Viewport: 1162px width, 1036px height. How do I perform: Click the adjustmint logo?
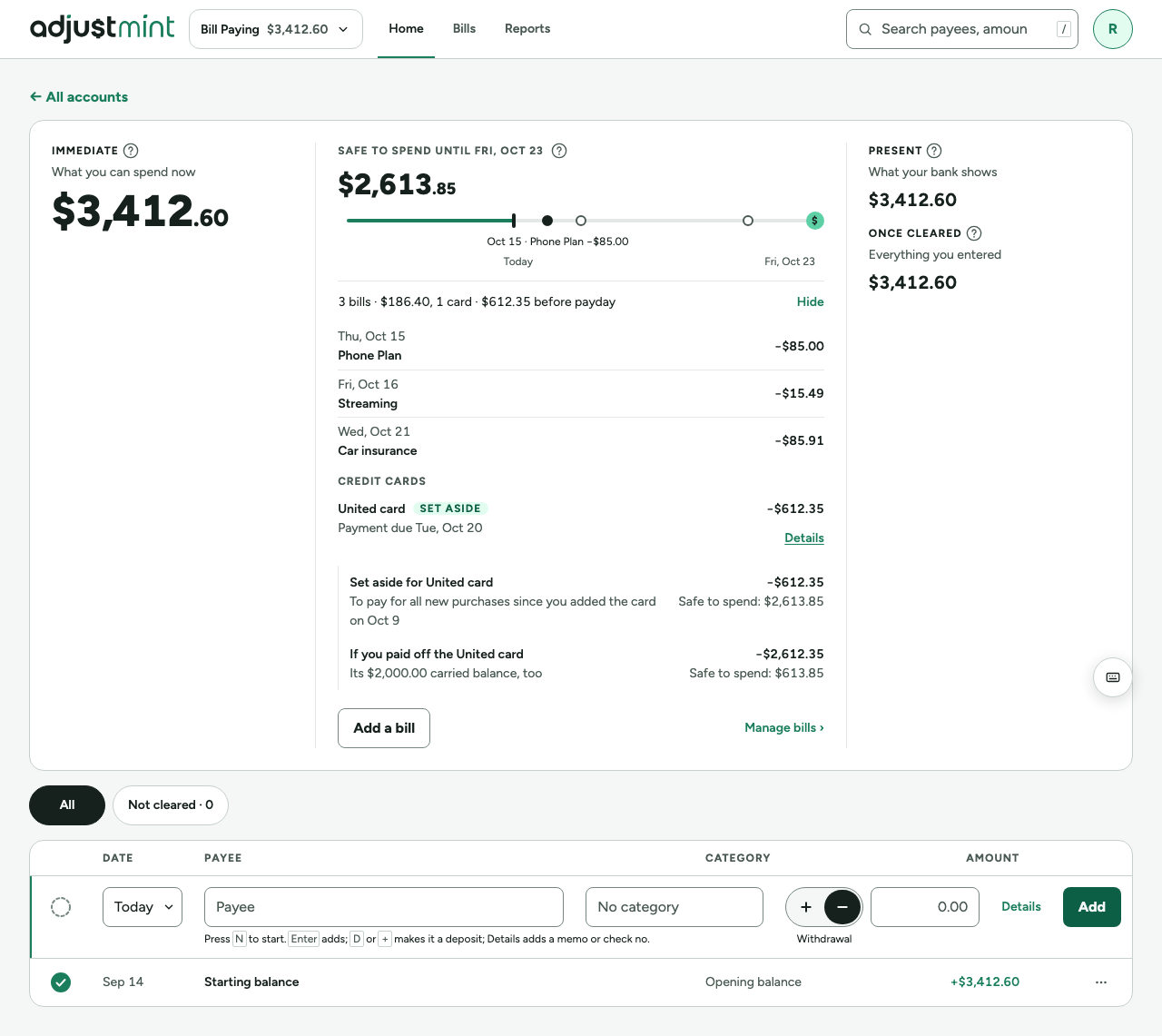(x=102, y=28)
